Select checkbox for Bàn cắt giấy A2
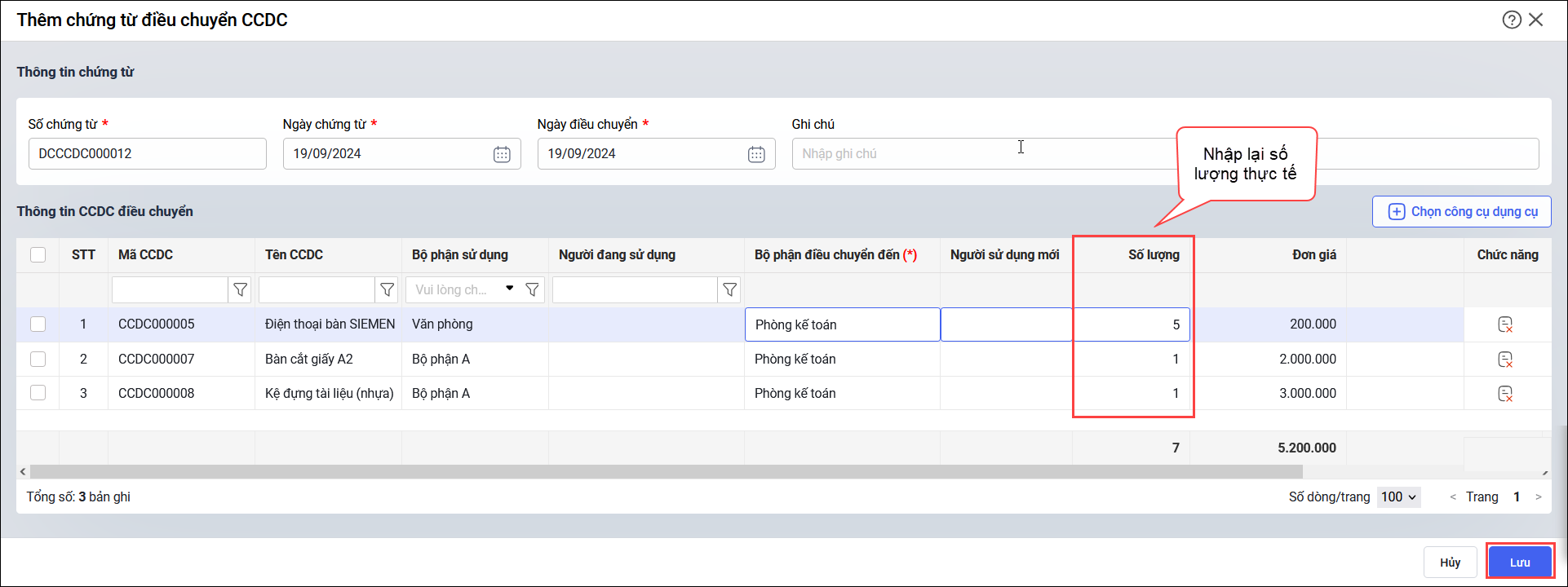The width and height of the screenshot is (1568, 587). coord(38,359)
